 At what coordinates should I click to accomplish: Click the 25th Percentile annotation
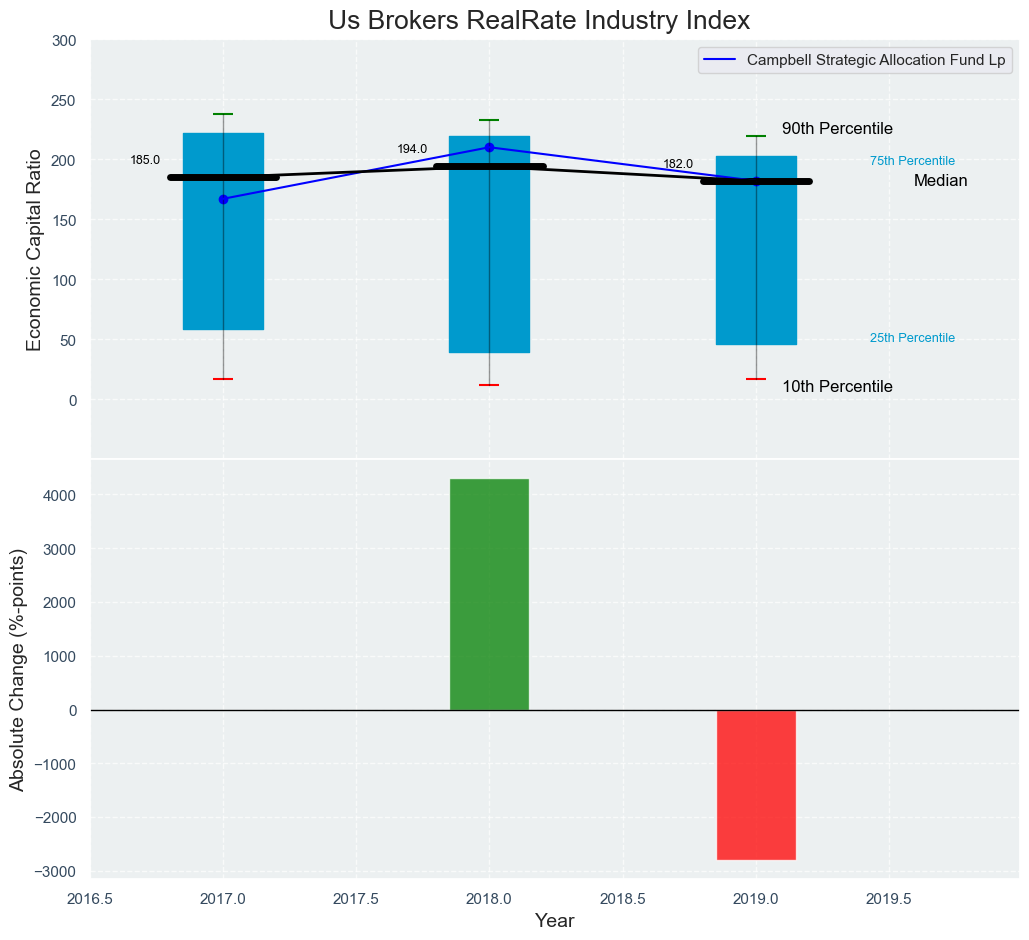pos(912,338)
